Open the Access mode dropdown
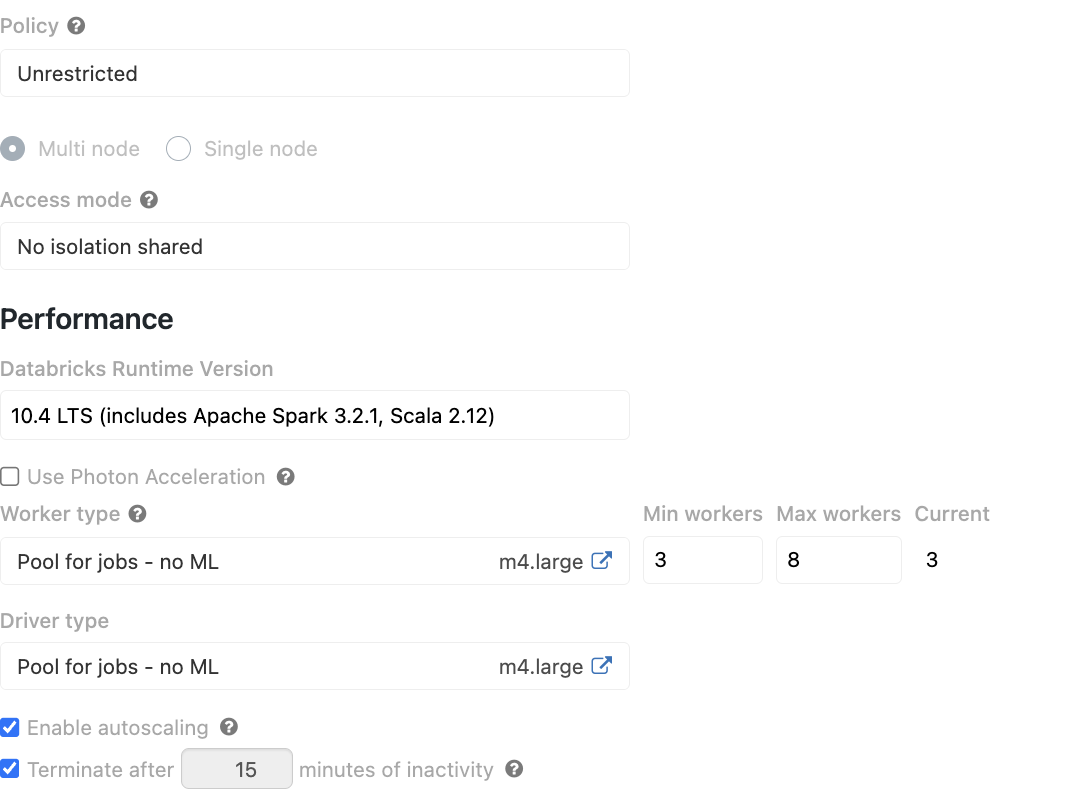The width and height of the screenshot is (1082, 798). [315, 246]
